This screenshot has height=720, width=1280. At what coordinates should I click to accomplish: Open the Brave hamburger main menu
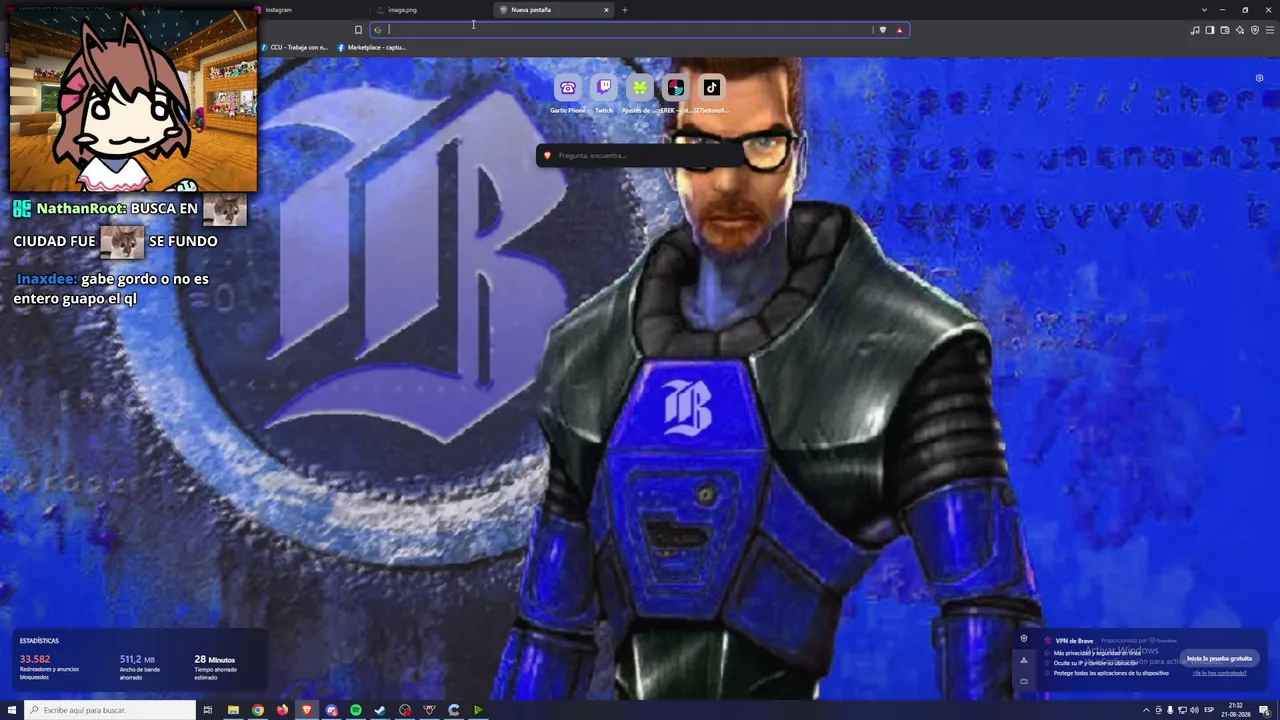(1268, 30)
